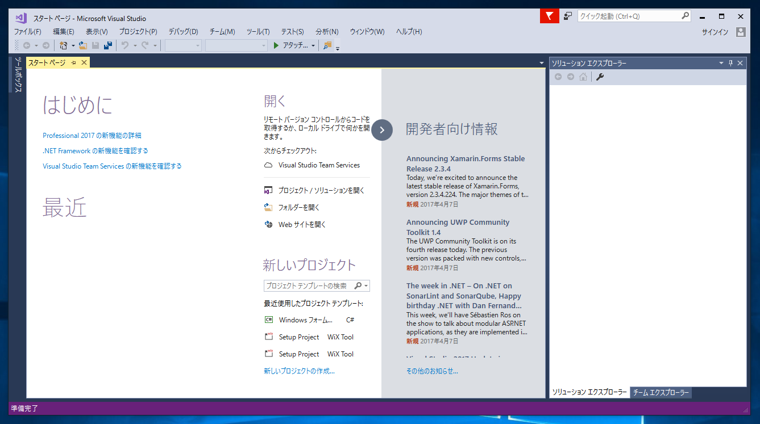Click the Visual Studio logo in the title bar
Viewport: 760px width, 424px height.
(x=21, y=18)
